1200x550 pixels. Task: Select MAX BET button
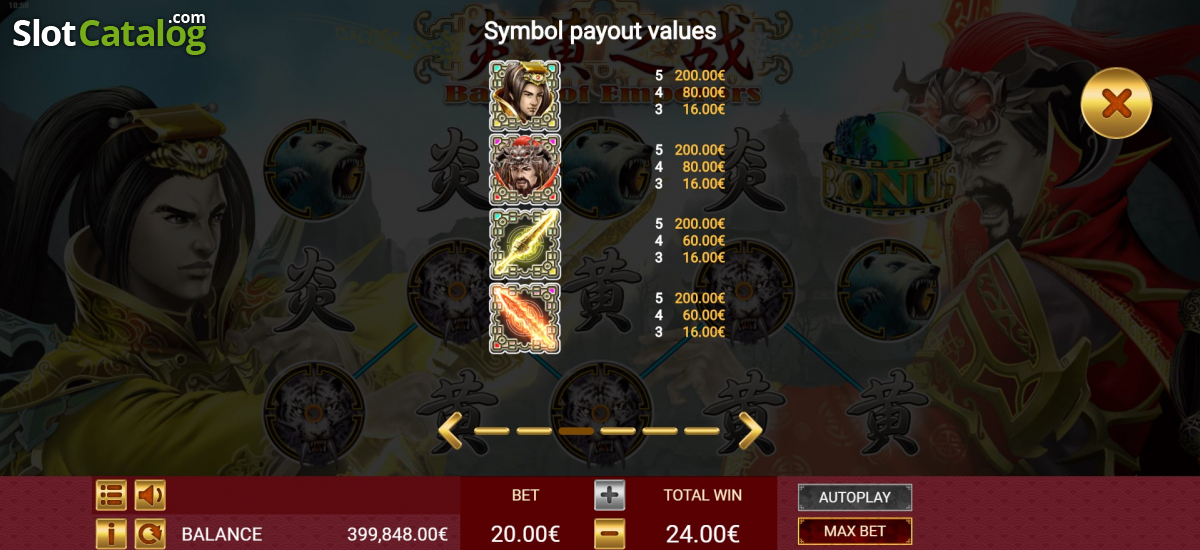[855, 531]
